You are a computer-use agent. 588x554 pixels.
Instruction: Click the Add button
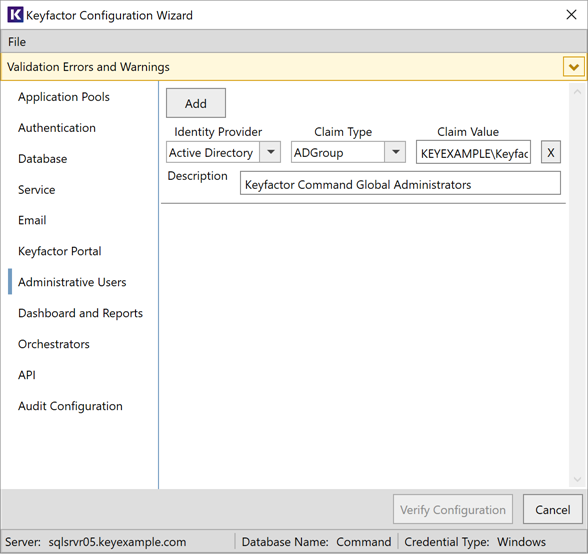click(196, 103)
